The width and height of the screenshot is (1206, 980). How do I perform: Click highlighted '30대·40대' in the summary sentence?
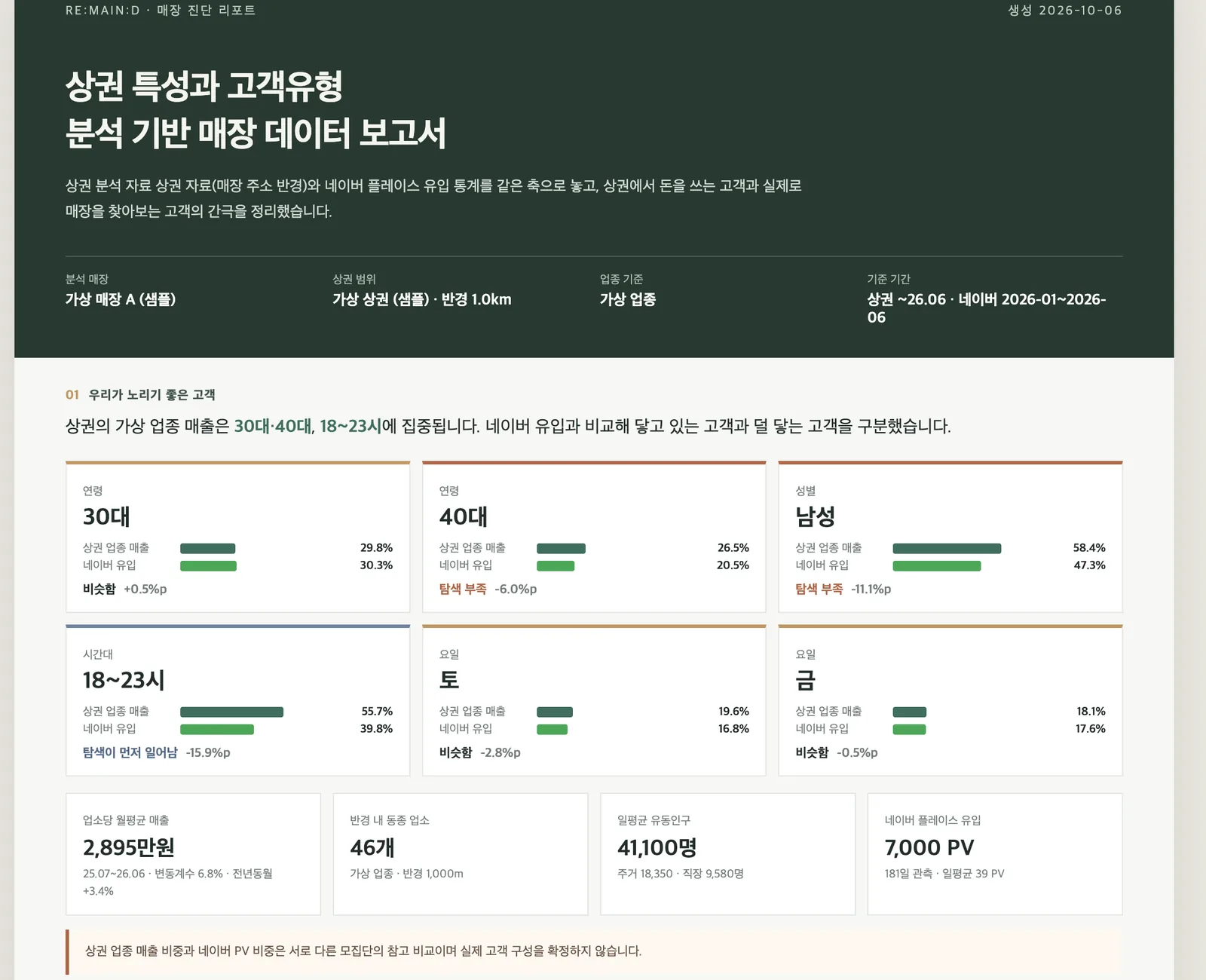tap(273, 426)
